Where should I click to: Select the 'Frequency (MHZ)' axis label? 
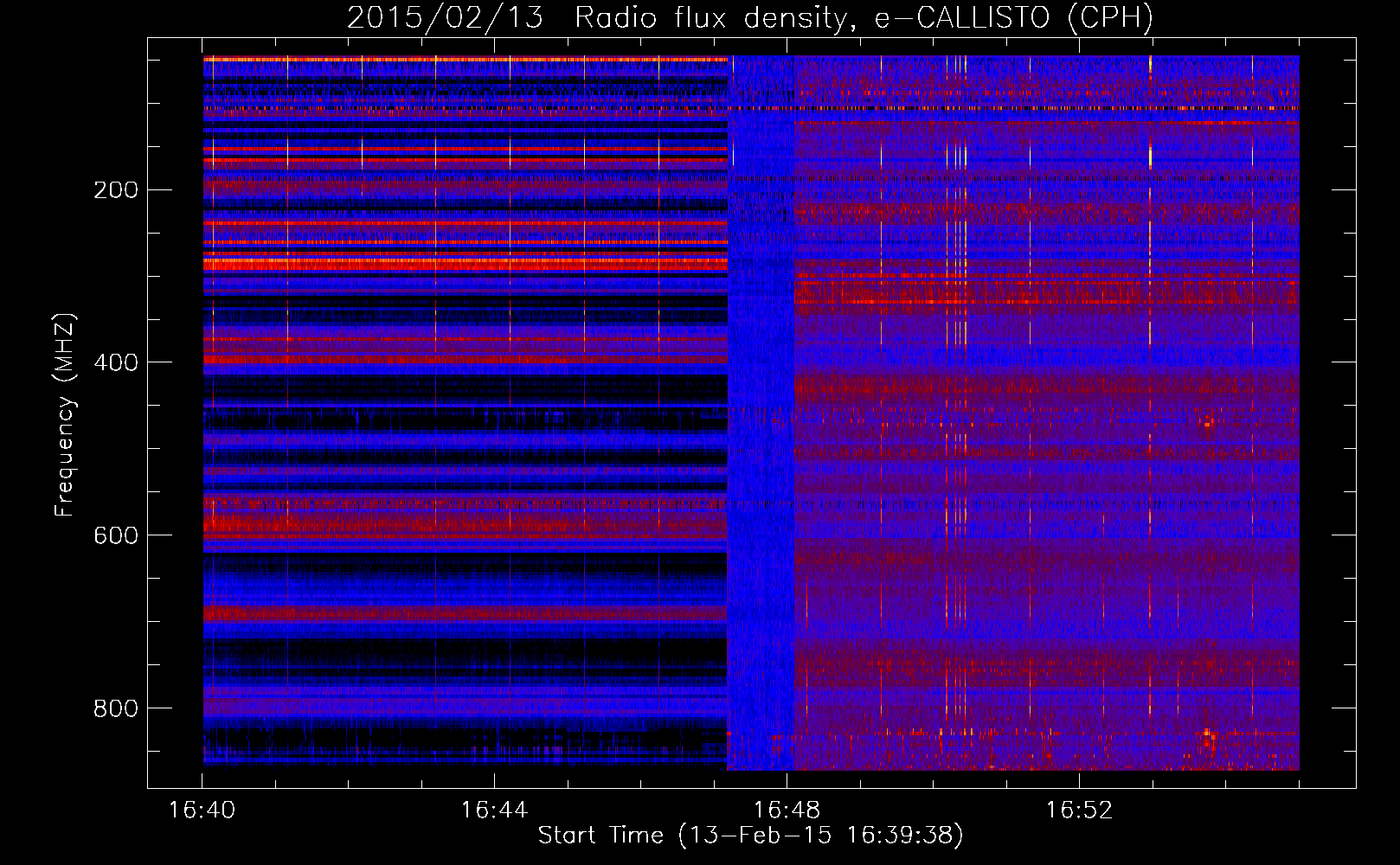pos(65,414)
